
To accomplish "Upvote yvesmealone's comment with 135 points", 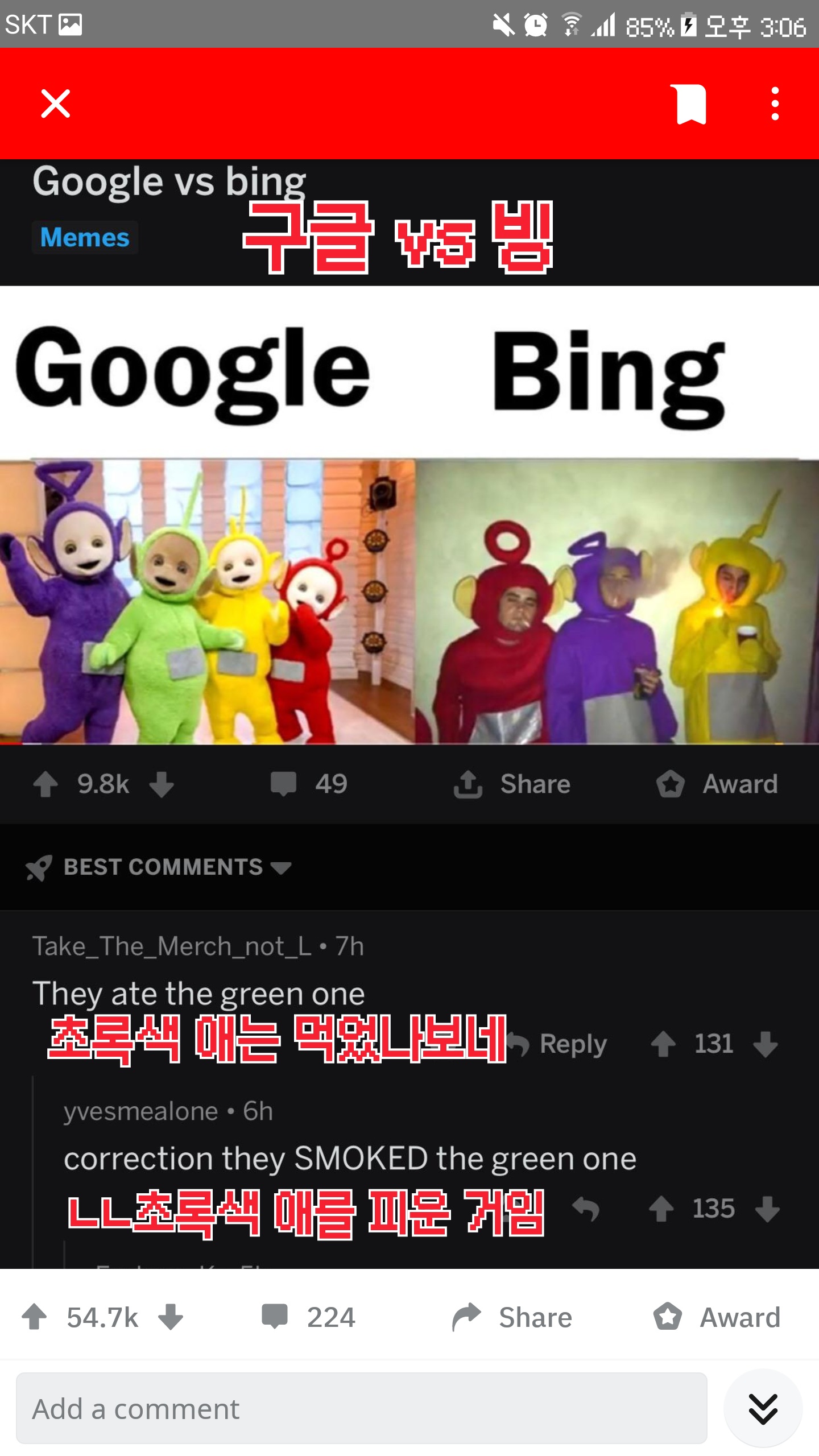I will pos(661,1209).
